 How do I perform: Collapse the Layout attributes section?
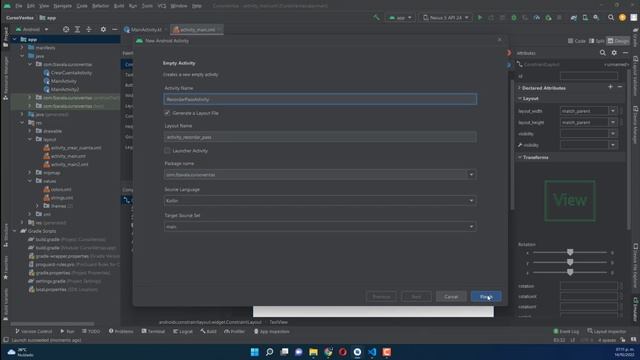pyautogui.click(x=520, y=98)
